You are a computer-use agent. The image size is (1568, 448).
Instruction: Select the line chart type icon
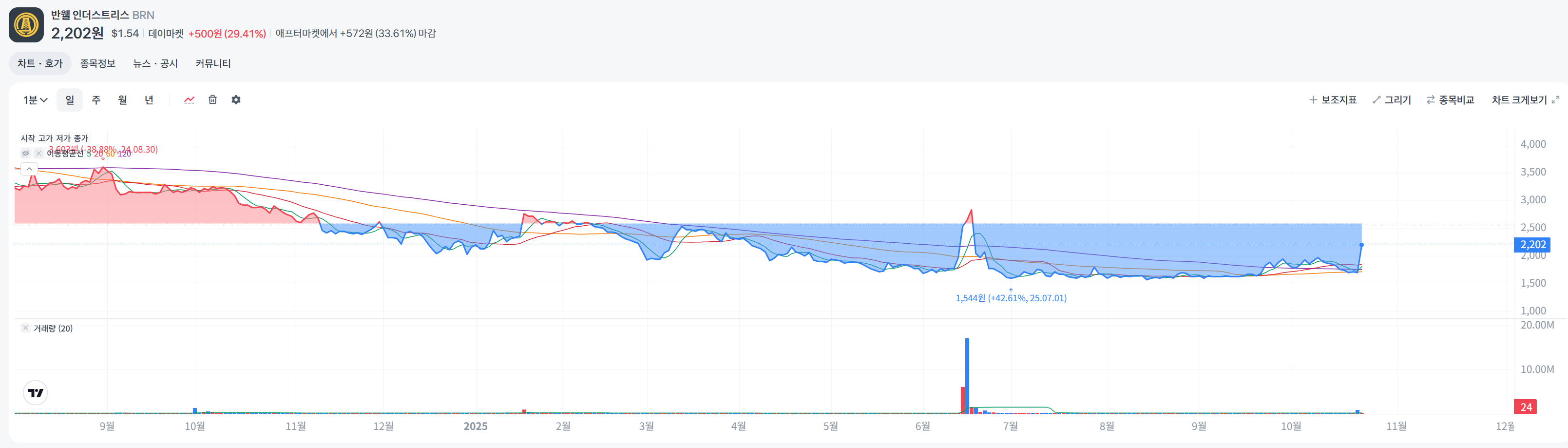click(190, 100)
